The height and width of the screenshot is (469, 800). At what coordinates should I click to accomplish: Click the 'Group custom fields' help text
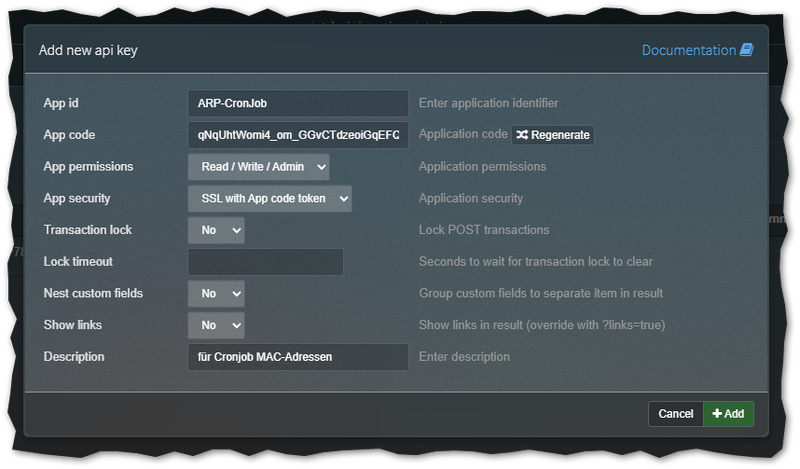coord(540,294)
